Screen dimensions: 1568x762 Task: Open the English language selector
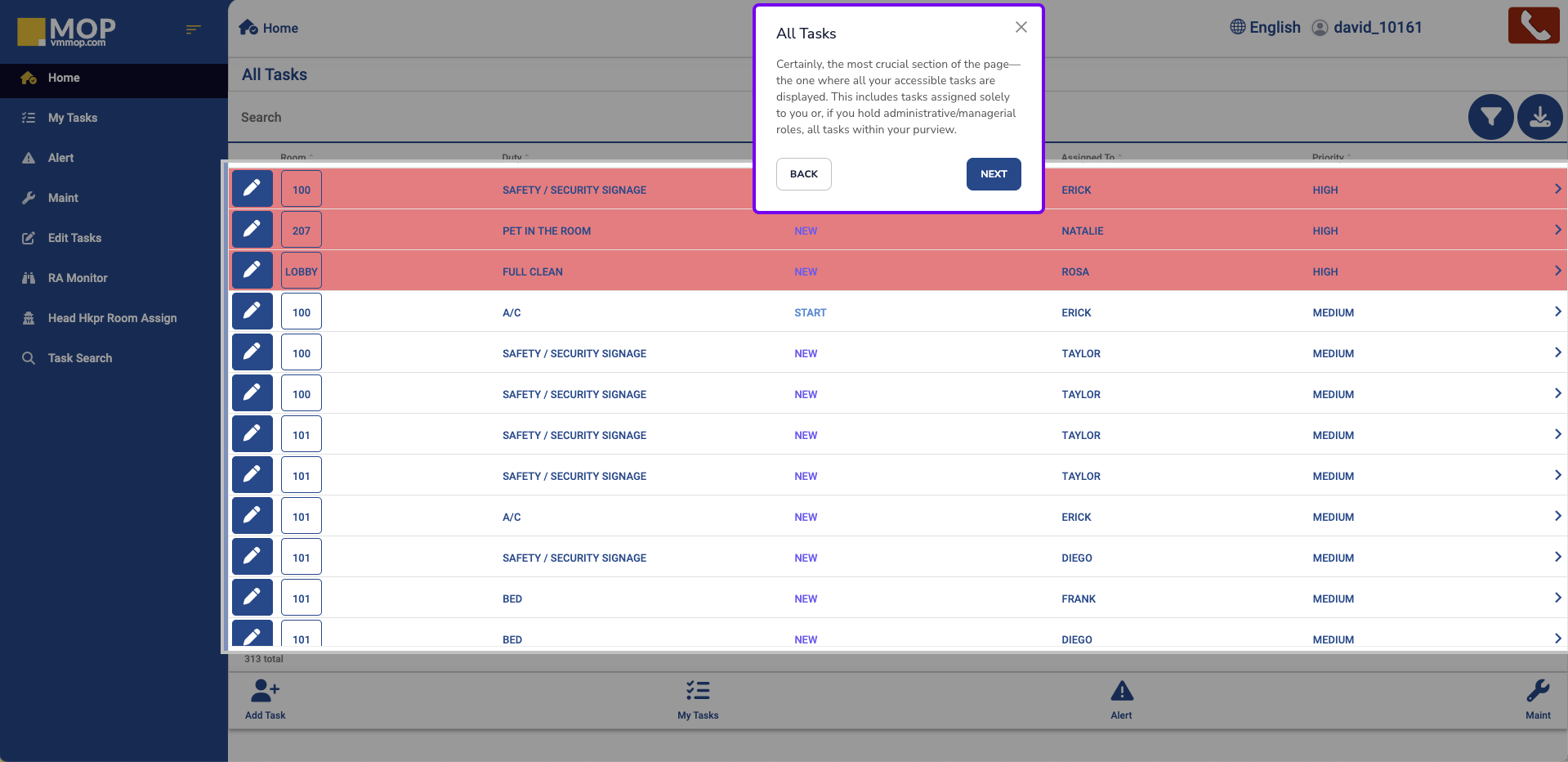click(1265, 27)
